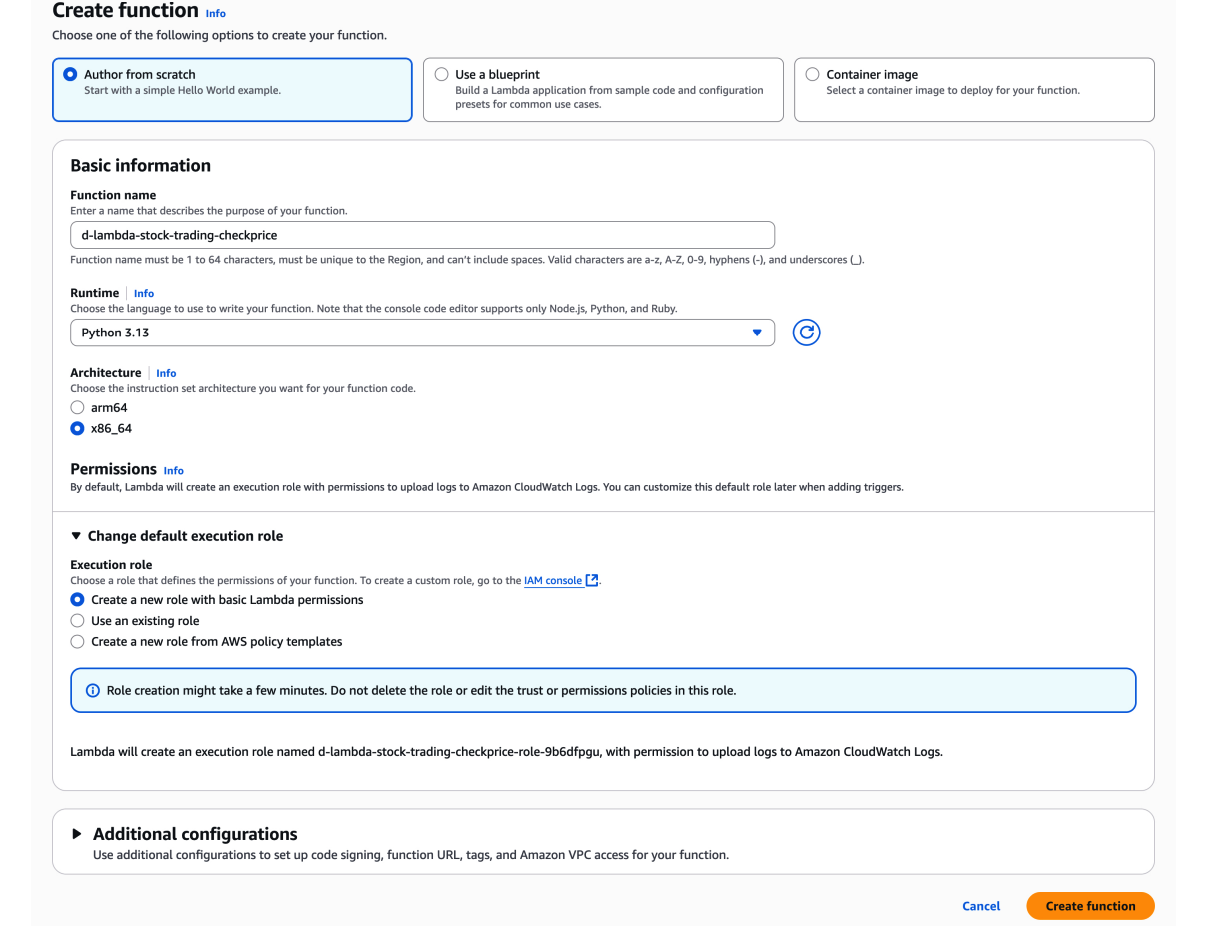
Task: Click the external link icon beside IAM console
Action: [592, 580]
